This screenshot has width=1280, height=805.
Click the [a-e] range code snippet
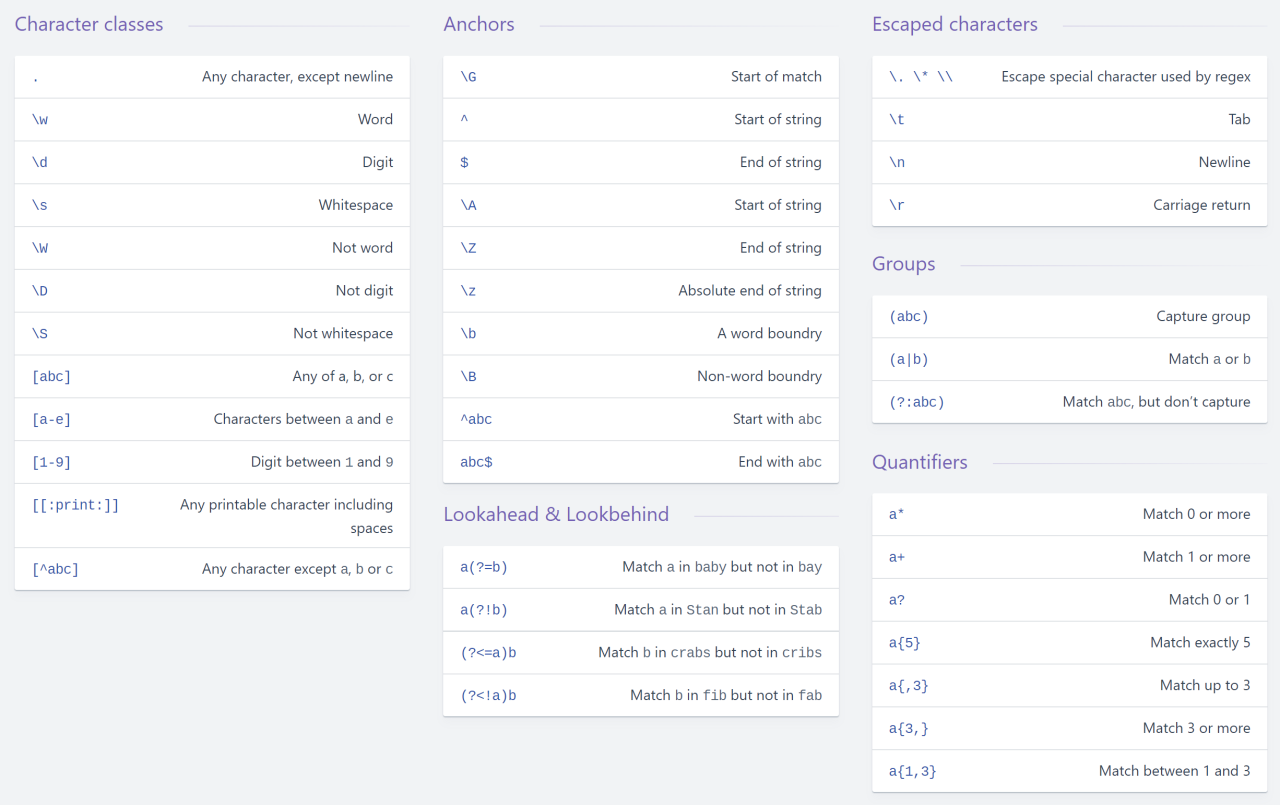pos(51,420)
